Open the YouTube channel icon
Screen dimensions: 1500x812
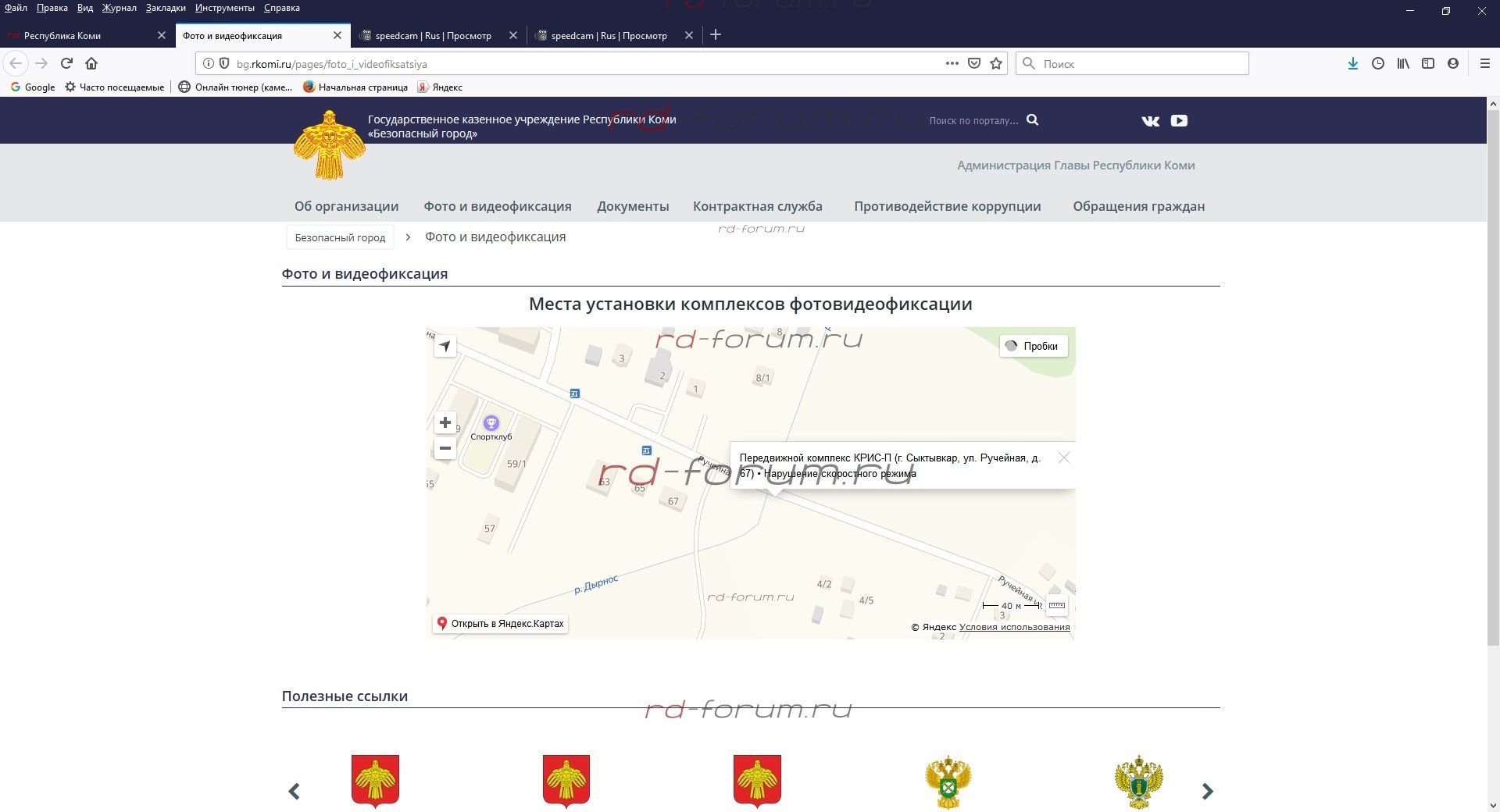point(1179,120)
